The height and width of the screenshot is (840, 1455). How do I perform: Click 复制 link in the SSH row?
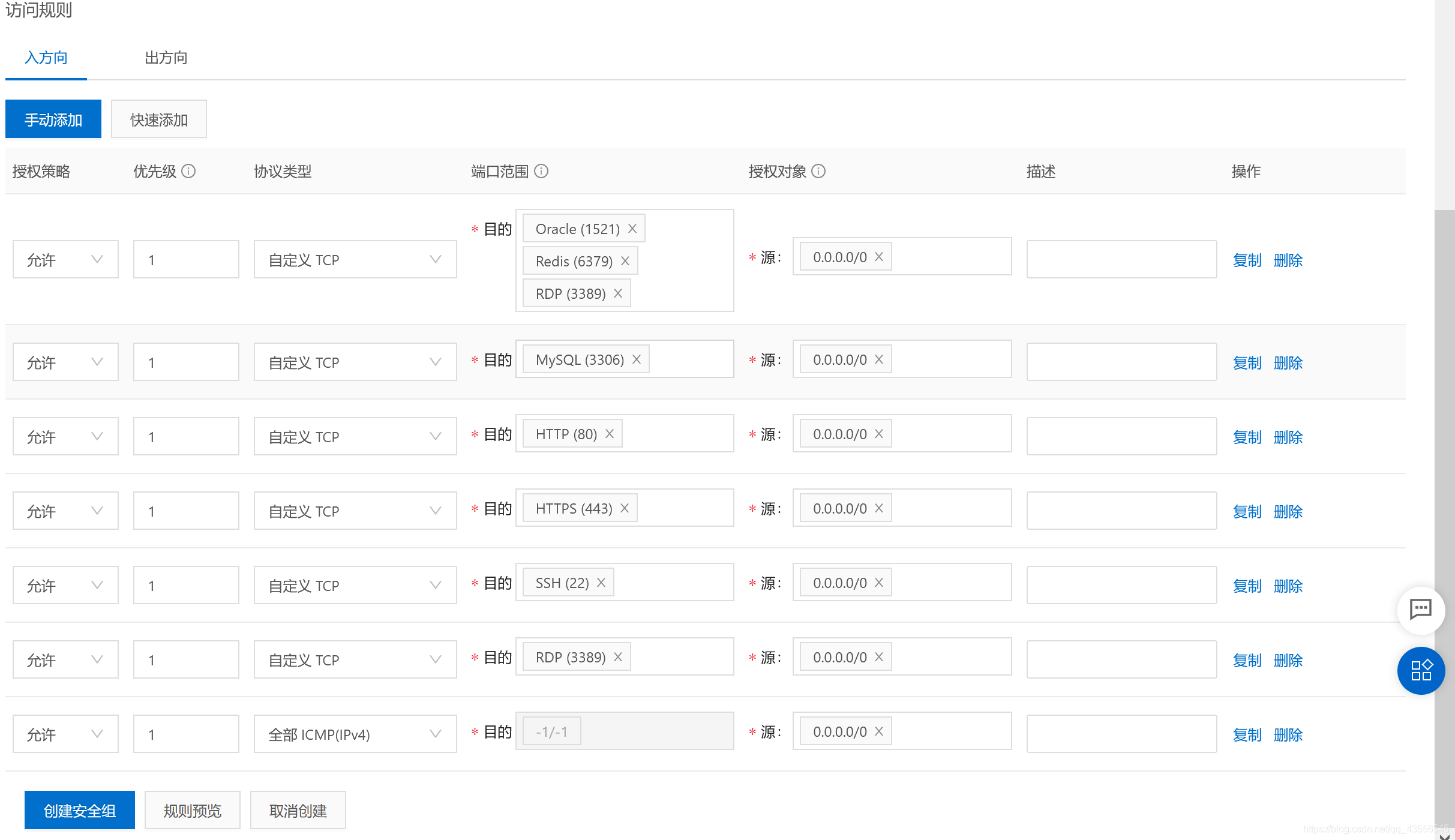(1247, 586)
